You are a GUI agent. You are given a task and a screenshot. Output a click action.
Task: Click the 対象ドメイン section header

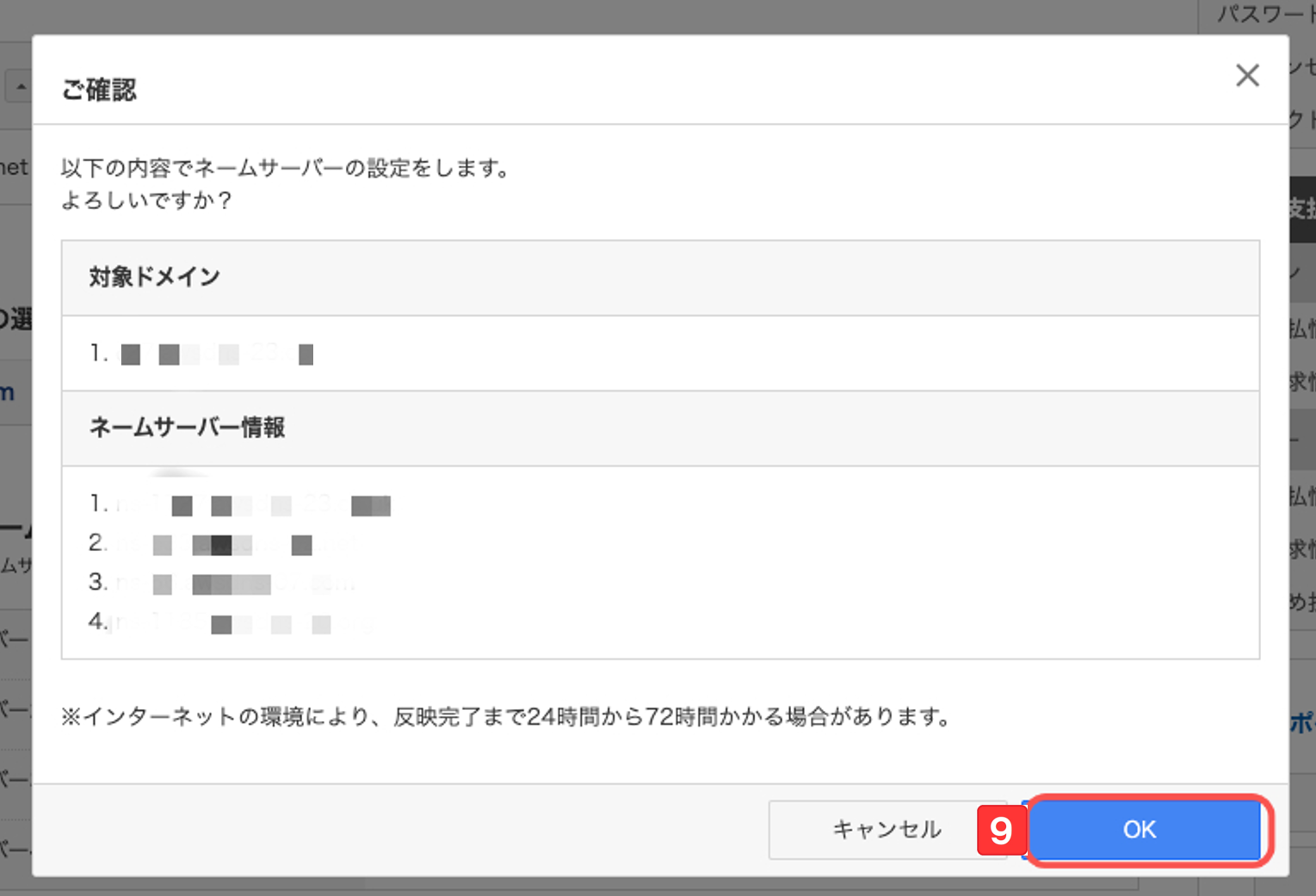pyautogui.click(x=155, y=277)
